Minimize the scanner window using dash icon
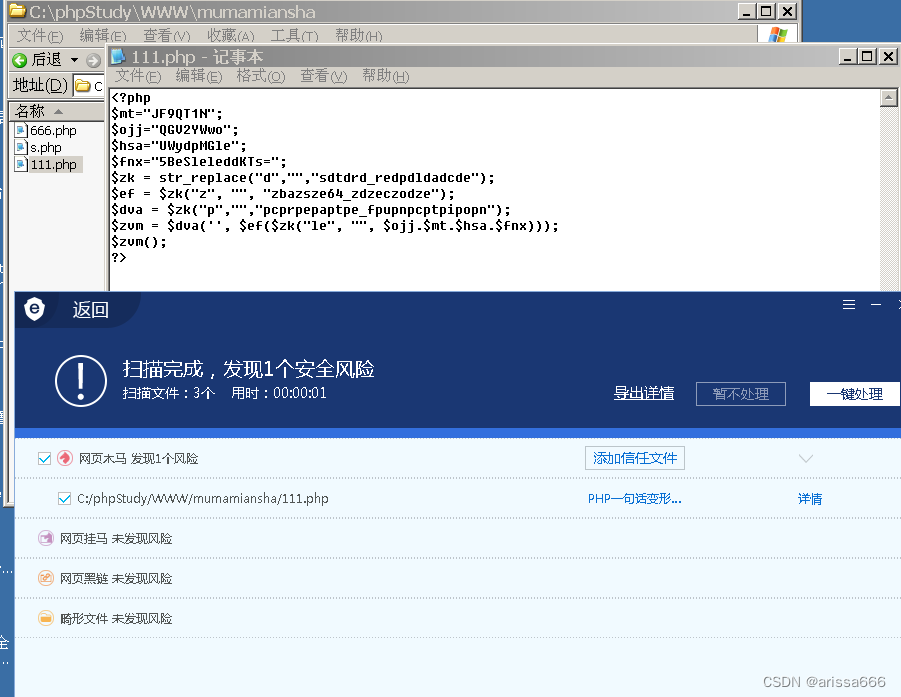901x697 pixels. click(876, 305)
